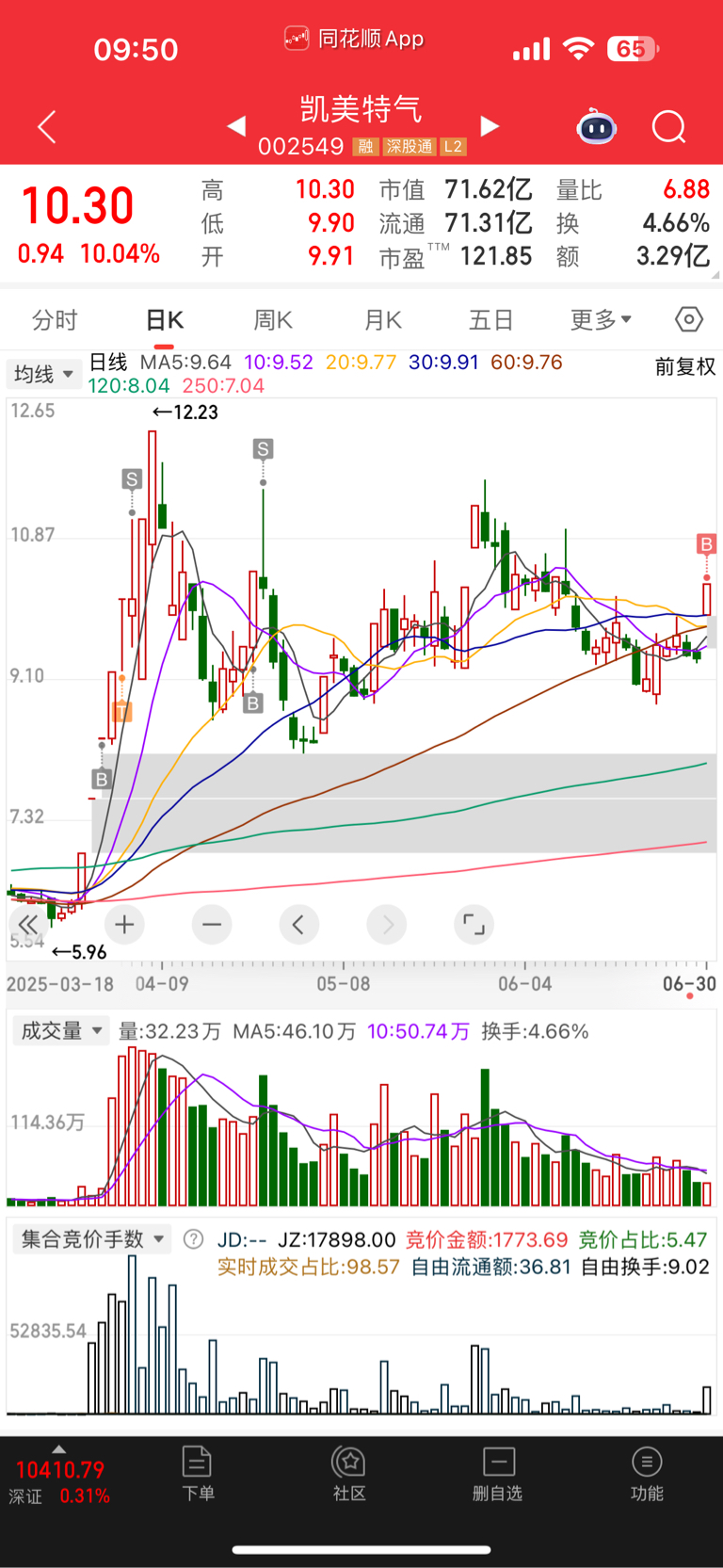Zoom in chart with plus button
Viewport: 723px width, 1568px height.
pyautogui.click(x=124, y=925)
